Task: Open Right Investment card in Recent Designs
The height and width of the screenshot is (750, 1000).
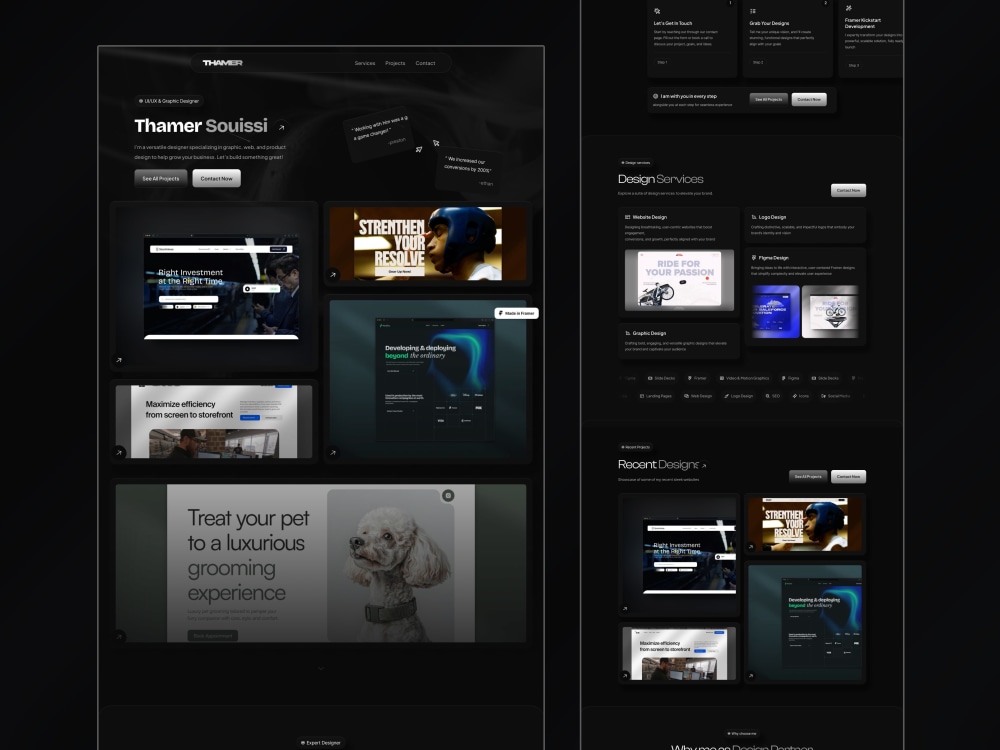Action: coord(679,554)
